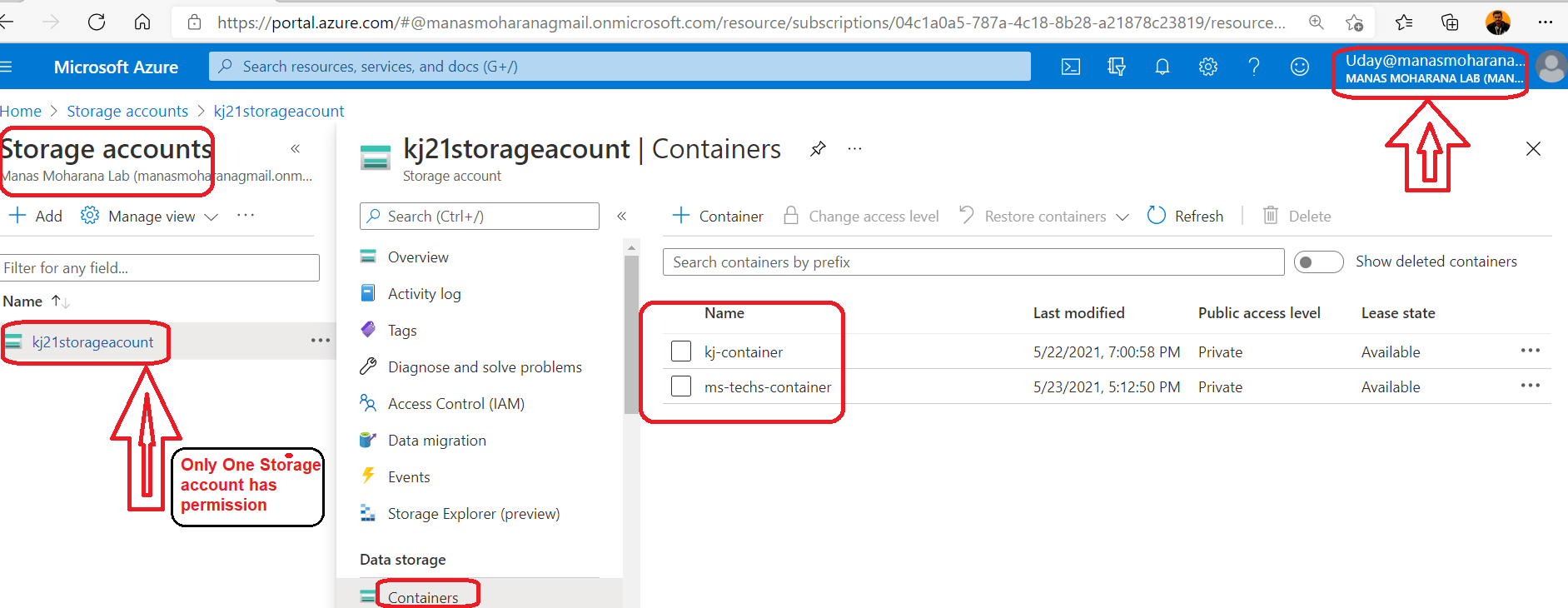Screen dimensions: 1568x608
Task: Focus resource menu Search (Ctrl+/) box
Action: pyautogui.click(x=480, y=217)
